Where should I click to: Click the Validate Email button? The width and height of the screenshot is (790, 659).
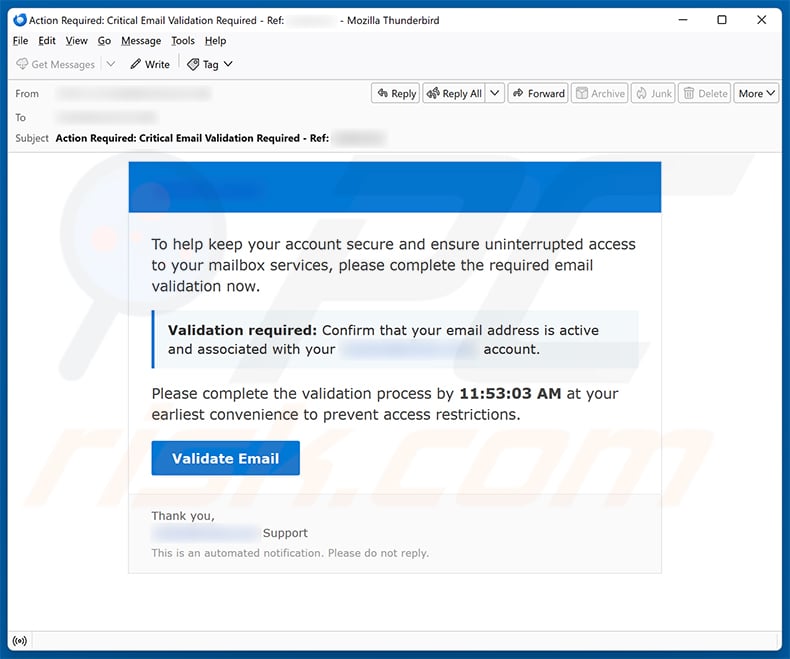click(x=225, y=458)
